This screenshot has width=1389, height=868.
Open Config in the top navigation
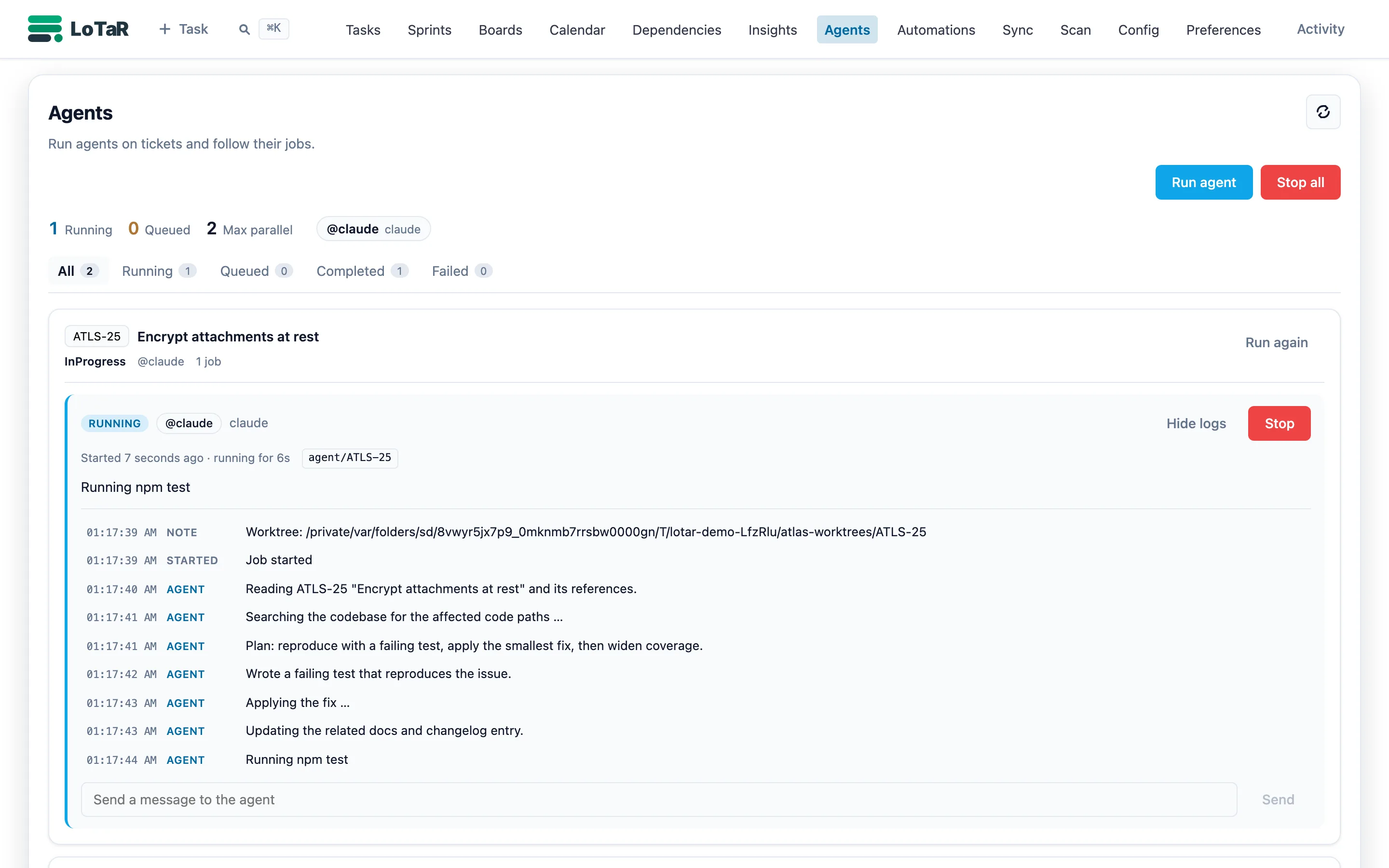coord(1138,30)
